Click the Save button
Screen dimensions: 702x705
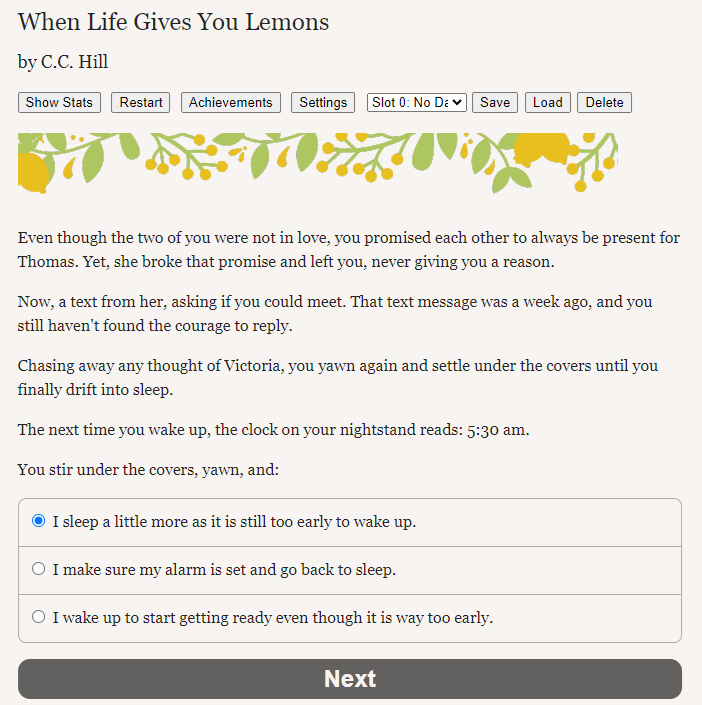495,103
